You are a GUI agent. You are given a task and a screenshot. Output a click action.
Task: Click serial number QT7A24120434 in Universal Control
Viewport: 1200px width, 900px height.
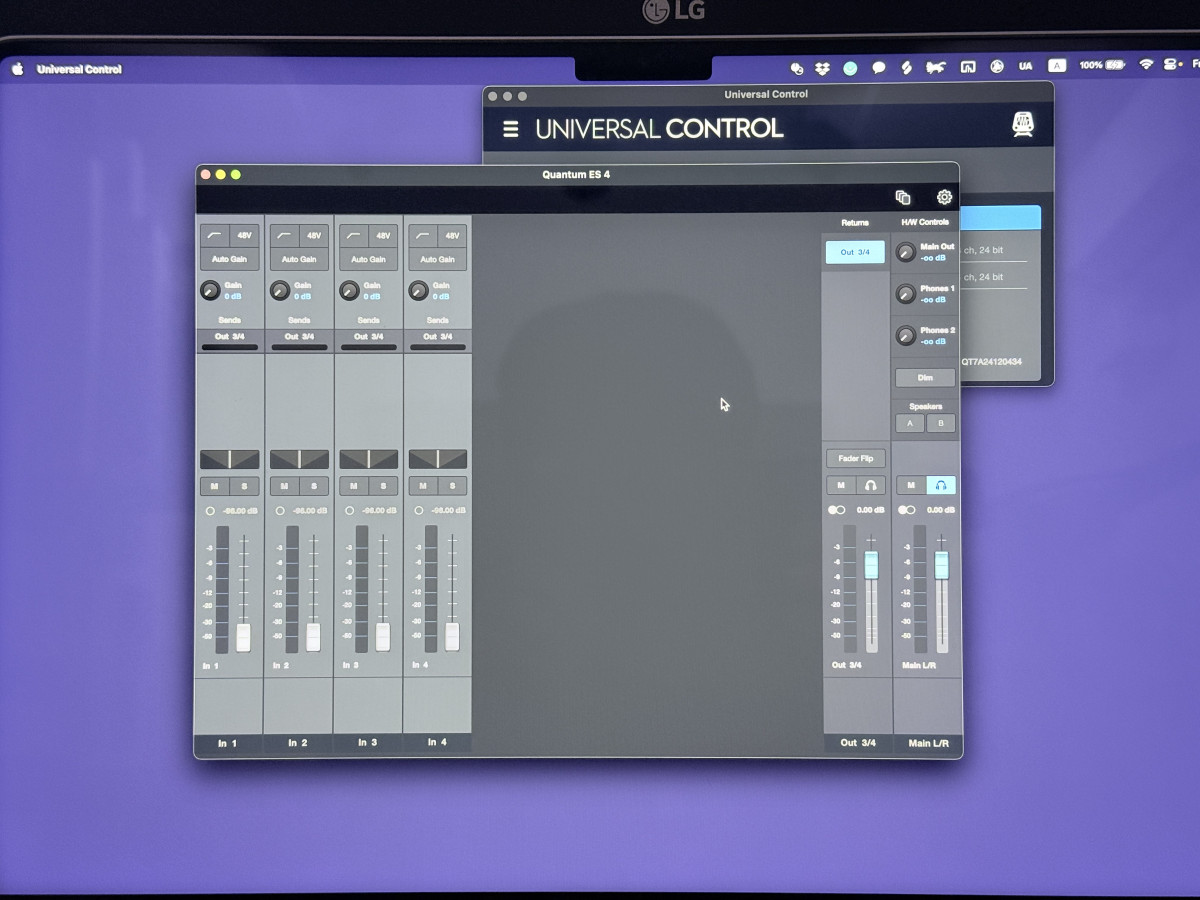992,362
